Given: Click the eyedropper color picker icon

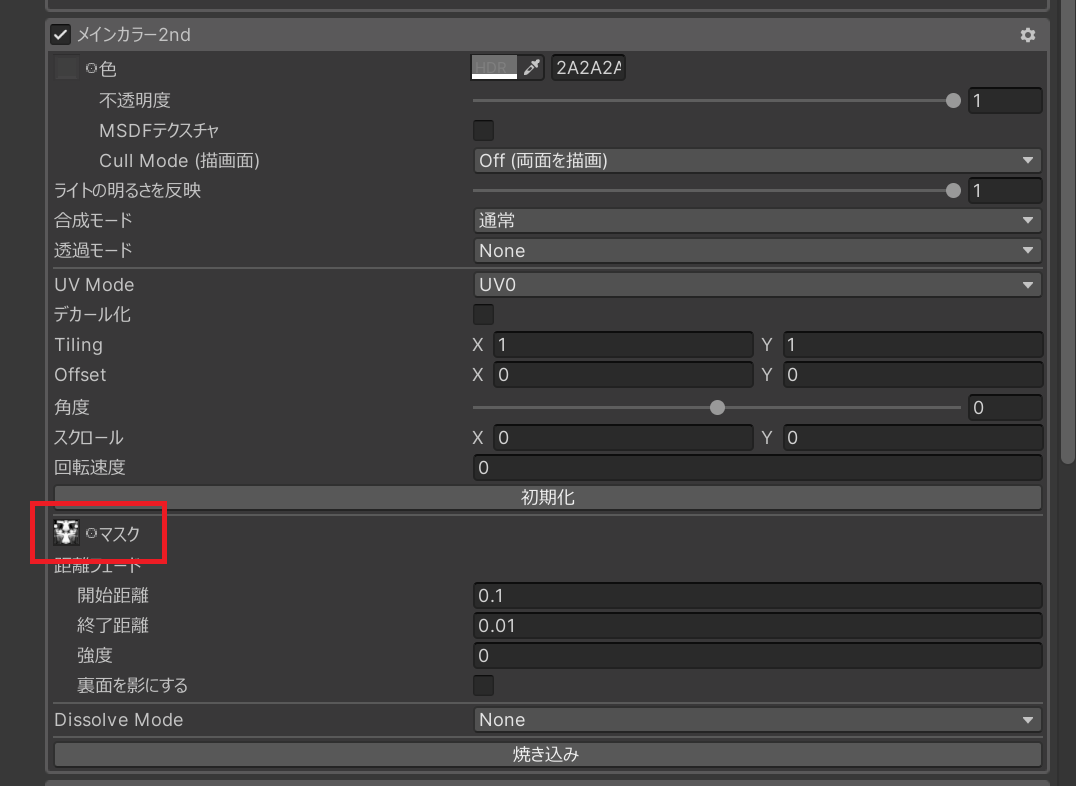Looking at the screenshot, I should coord(533,68).
